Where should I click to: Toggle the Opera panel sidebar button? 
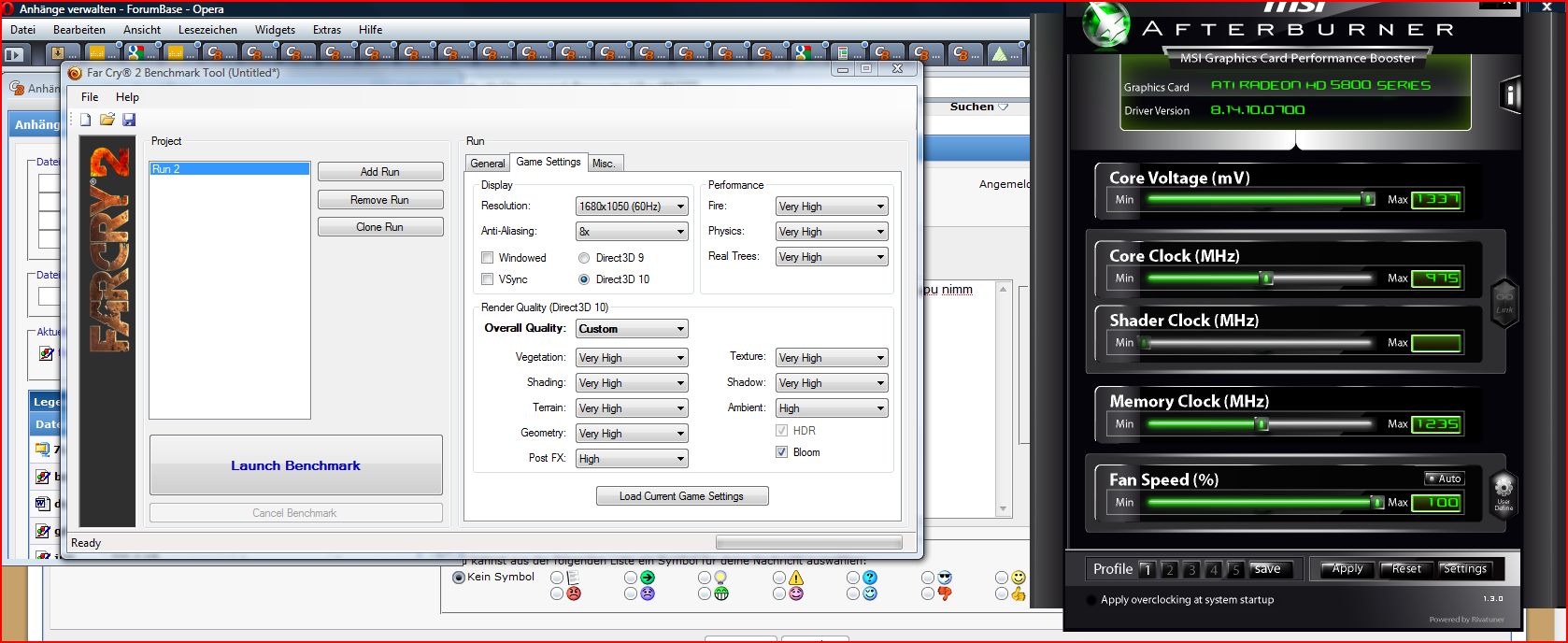click(14, 54)
